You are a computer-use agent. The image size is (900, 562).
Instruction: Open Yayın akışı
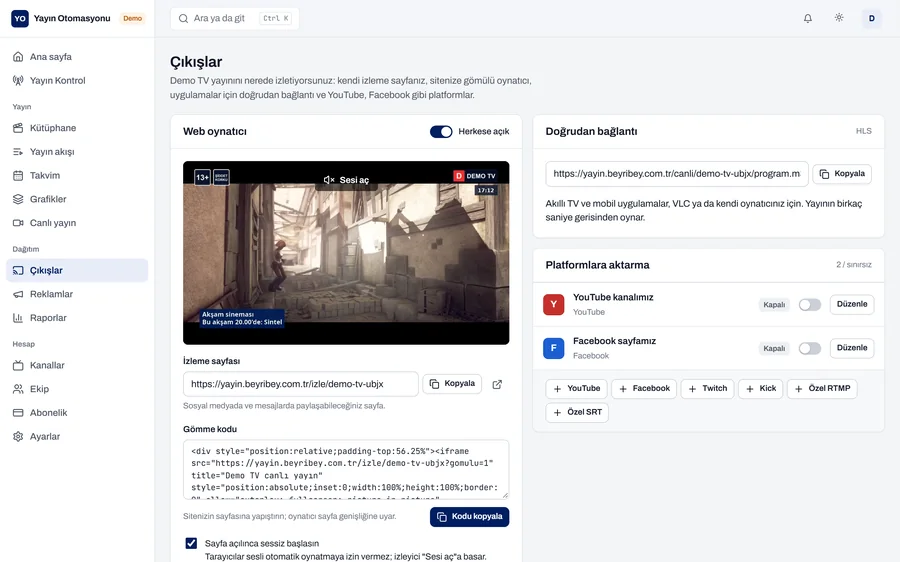tap(77, 152)
